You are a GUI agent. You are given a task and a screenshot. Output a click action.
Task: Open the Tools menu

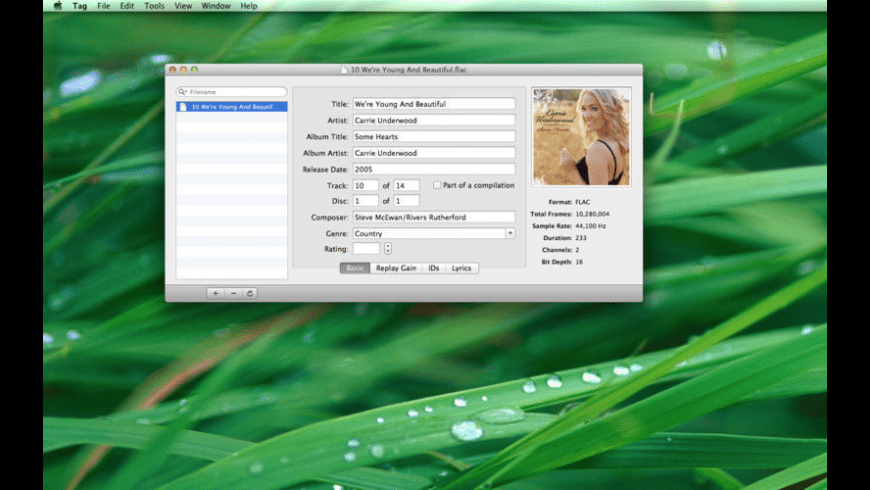(154, 6)
